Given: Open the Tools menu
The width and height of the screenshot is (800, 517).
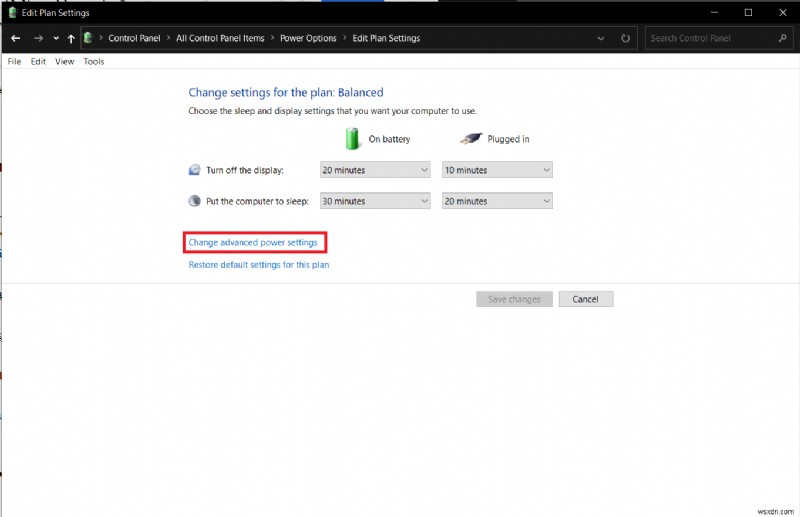Looking at the screenshot, I should (x=94, y=61).
